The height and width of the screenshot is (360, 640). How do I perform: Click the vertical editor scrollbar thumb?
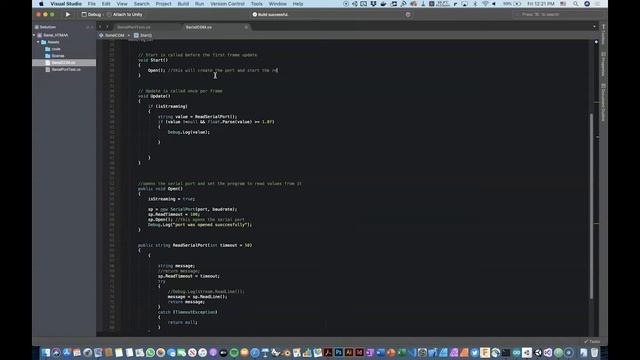591,206
